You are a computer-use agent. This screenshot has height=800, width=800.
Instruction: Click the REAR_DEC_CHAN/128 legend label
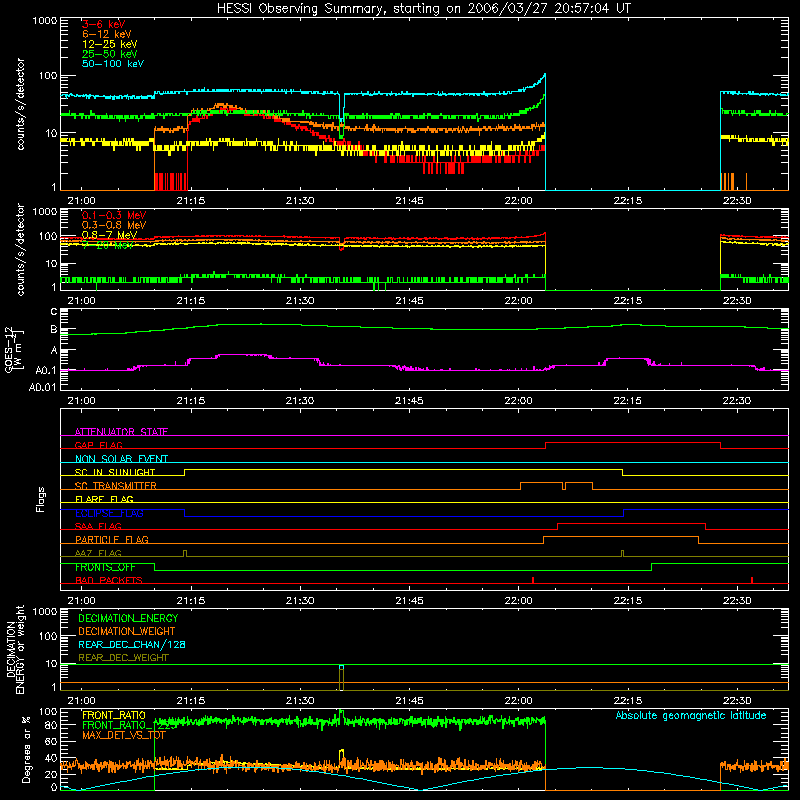[x=132, y=645]
